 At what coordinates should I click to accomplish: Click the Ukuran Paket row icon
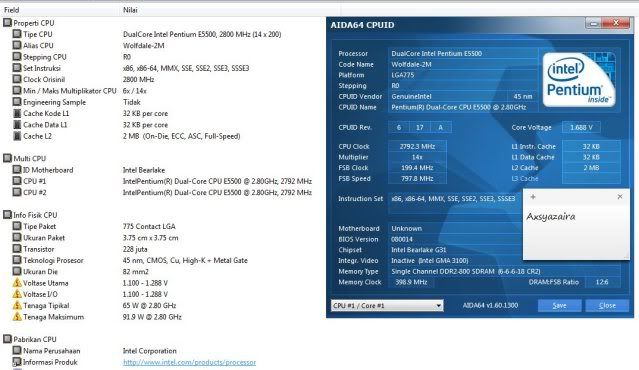coord(17,238)
